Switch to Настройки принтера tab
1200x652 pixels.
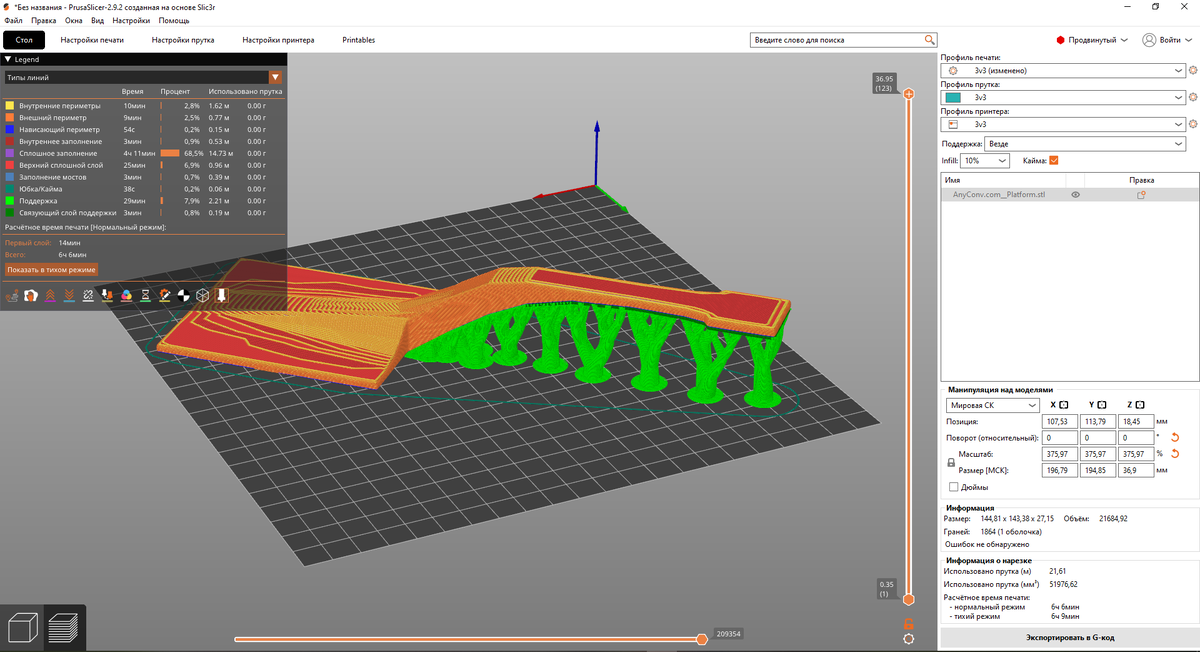(278, 40)
